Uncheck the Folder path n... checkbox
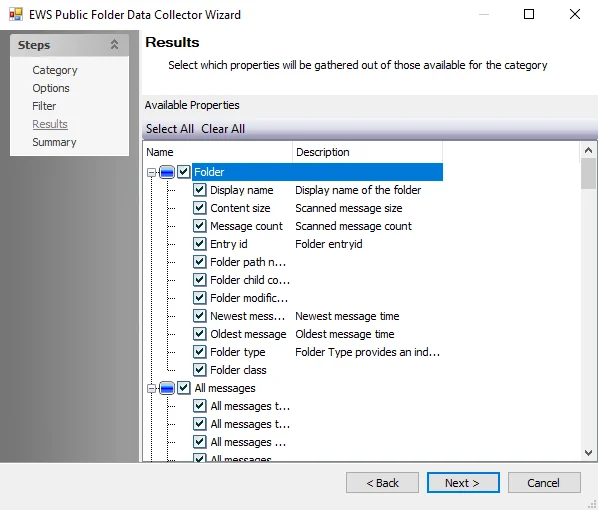The image size is (598, 510). coord(199,262)
